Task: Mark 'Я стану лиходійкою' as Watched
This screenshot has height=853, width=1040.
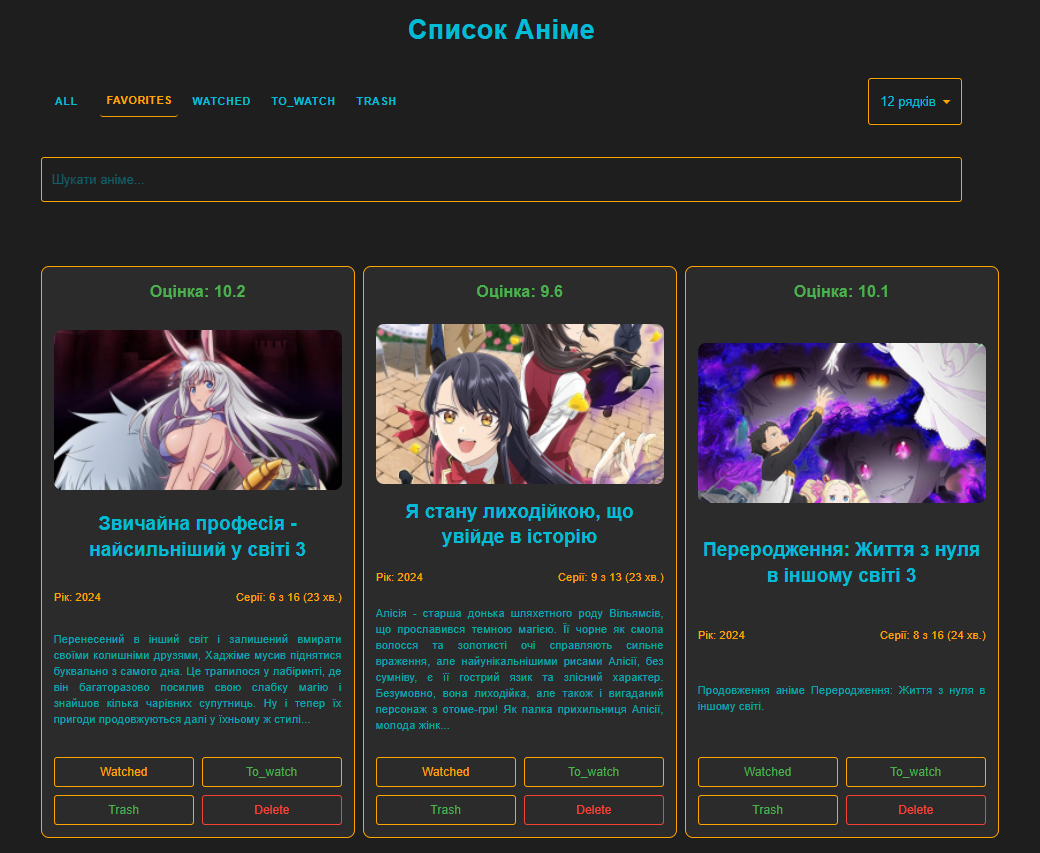Action: 446,771
